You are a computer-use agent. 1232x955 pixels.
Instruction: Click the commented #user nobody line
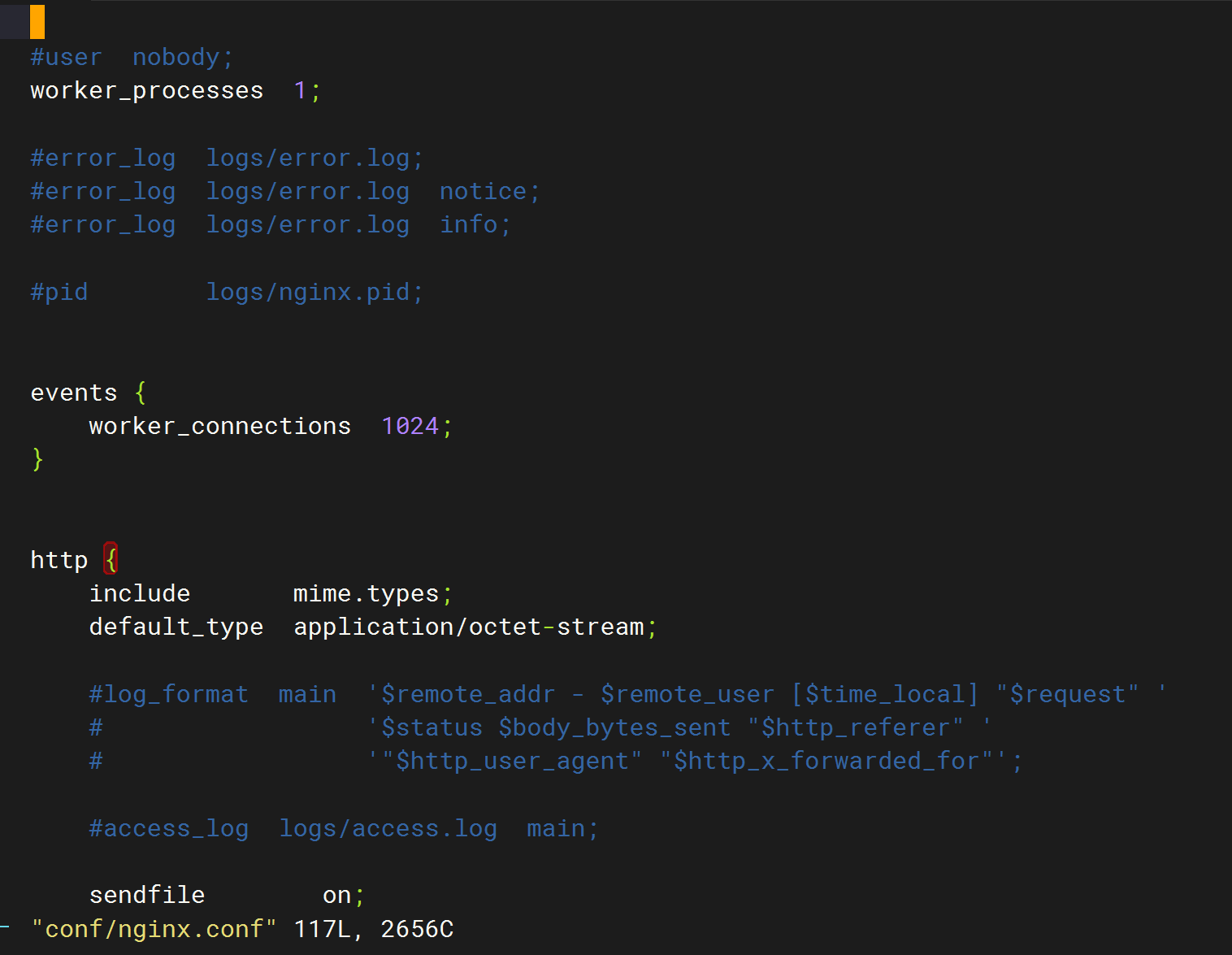132,57
